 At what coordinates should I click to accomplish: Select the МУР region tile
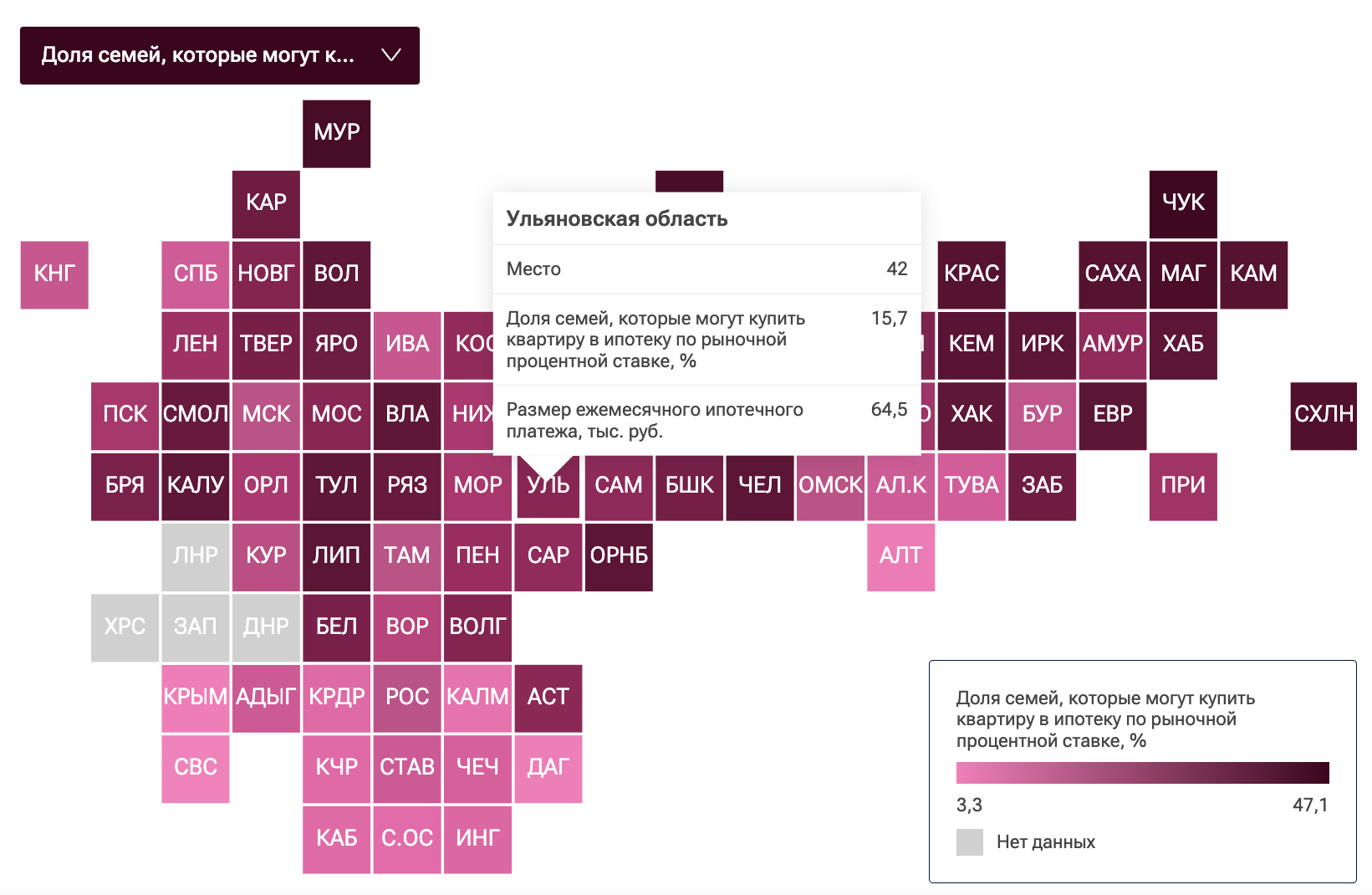[336, 133]
